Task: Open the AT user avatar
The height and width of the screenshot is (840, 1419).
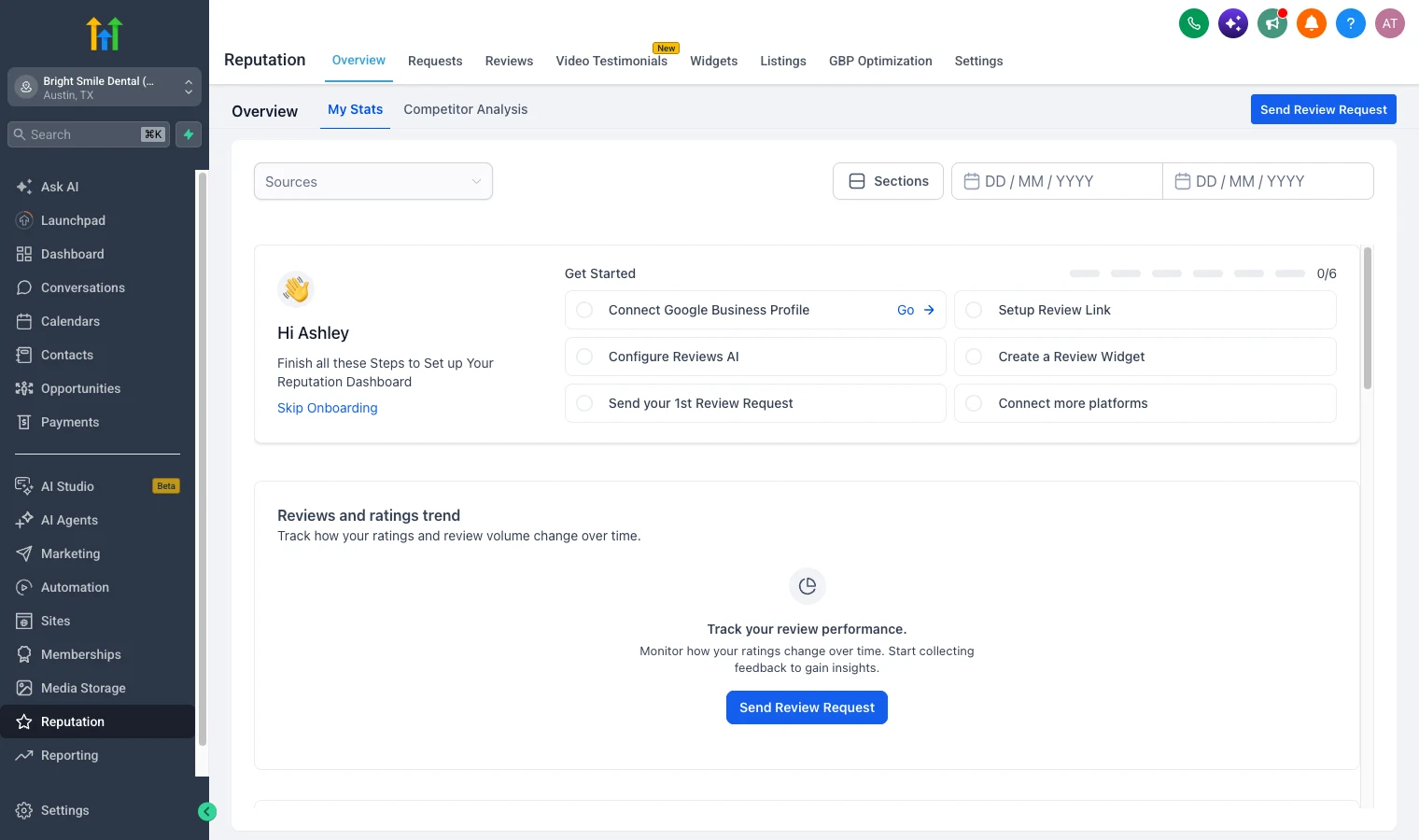Action: (x=1390, y=23)
